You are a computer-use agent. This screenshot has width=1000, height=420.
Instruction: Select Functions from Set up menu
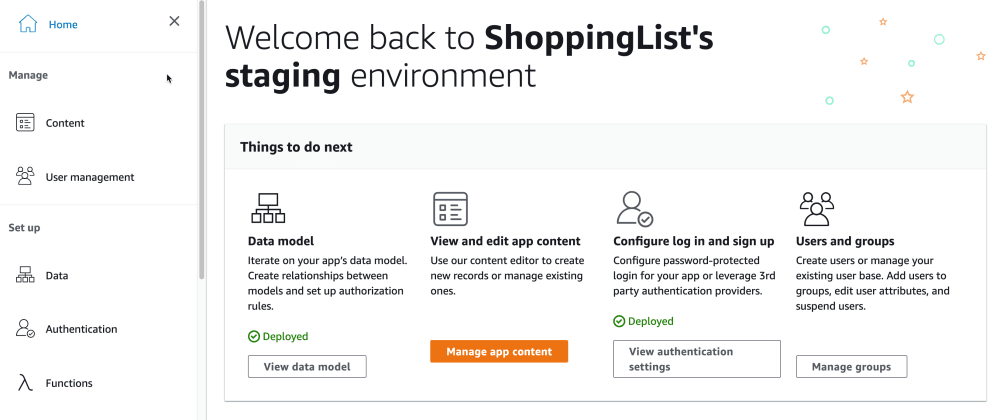click(69, 383)
